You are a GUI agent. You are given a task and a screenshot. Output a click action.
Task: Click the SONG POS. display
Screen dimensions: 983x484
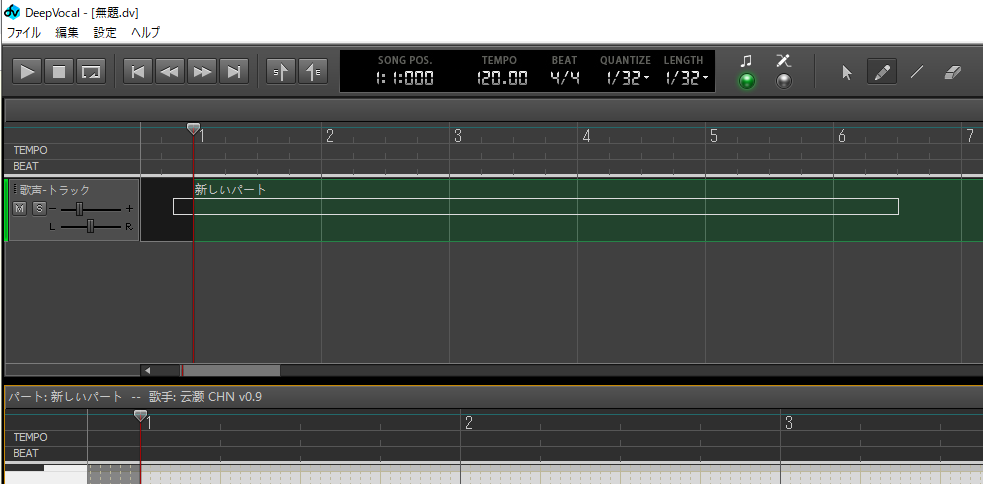(x=404, y=78)
